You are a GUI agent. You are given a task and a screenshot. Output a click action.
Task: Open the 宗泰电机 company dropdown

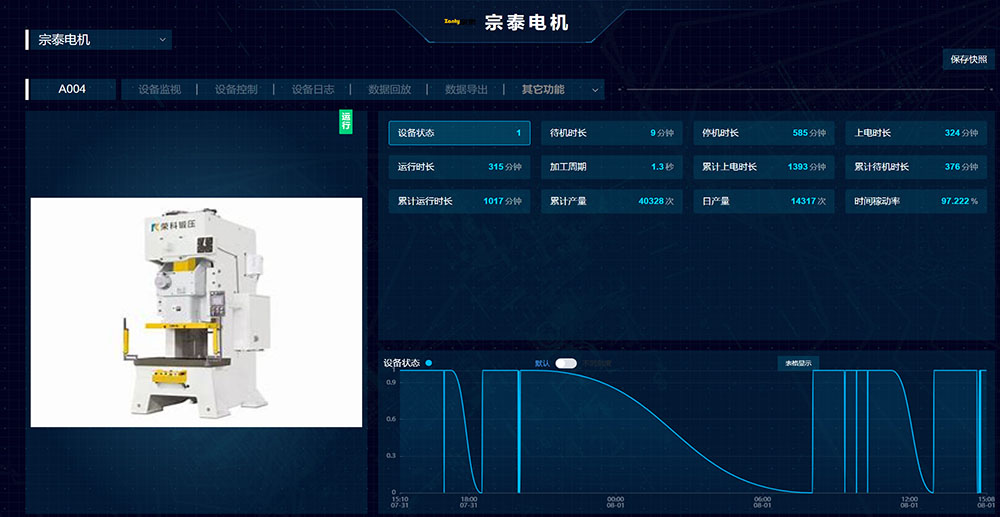tap(99, 40)
